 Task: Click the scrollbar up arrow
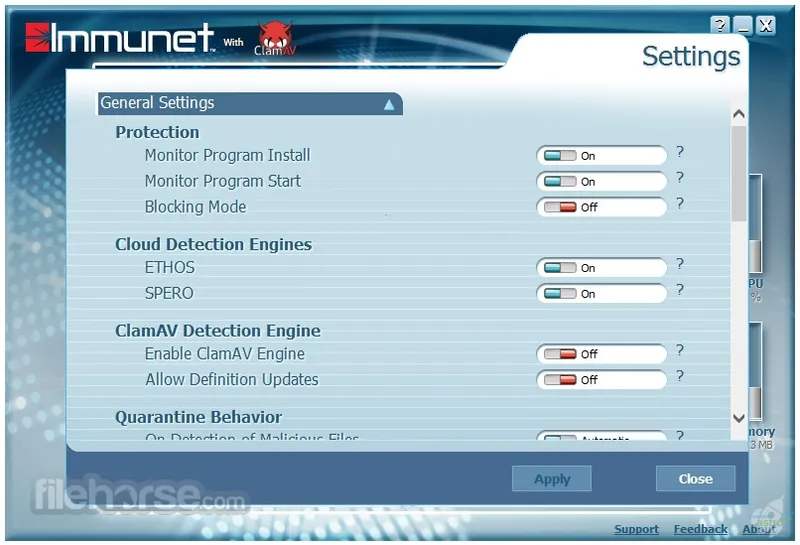739,114
